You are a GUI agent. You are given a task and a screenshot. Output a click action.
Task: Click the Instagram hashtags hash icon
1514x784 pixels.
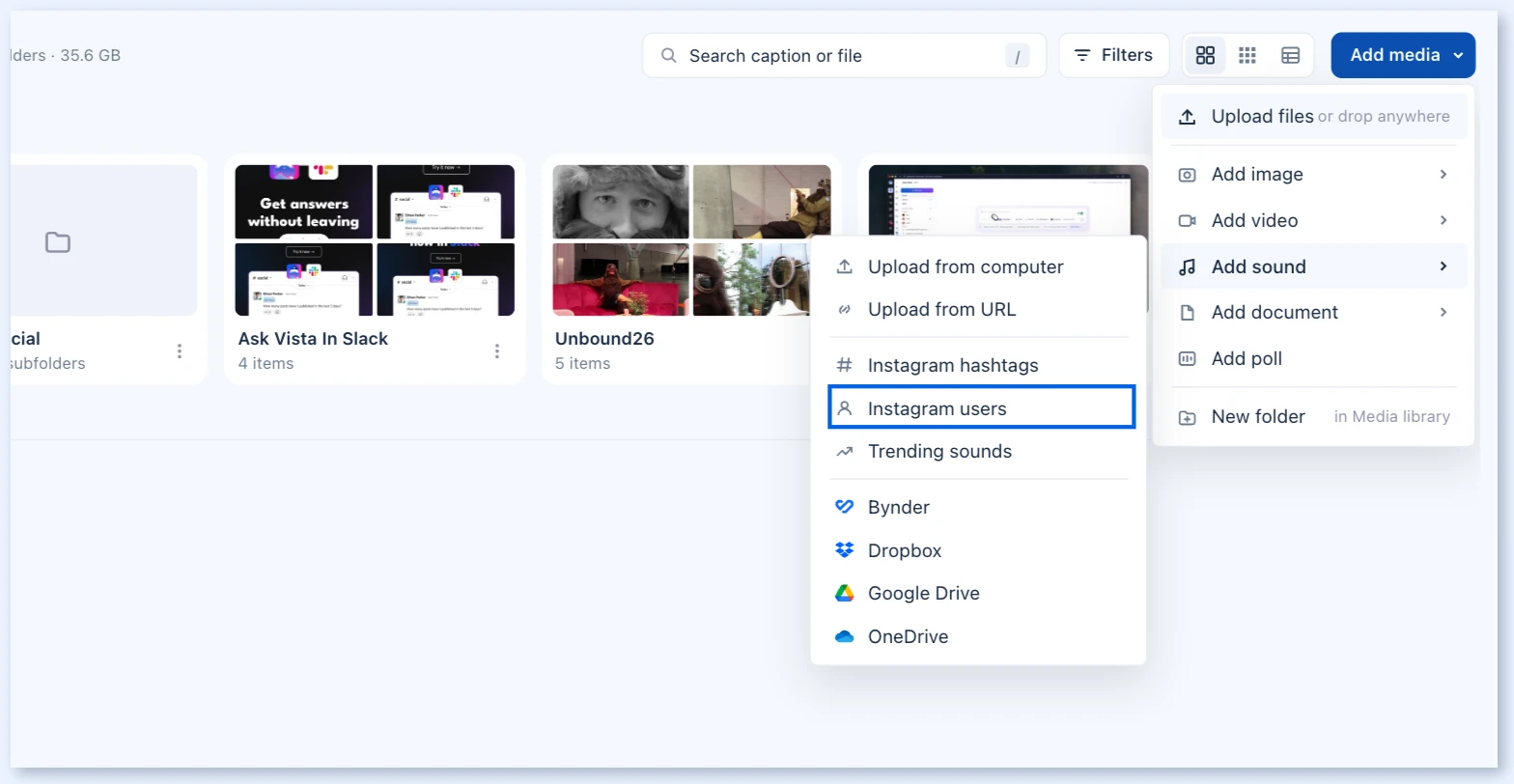(844, 365)
